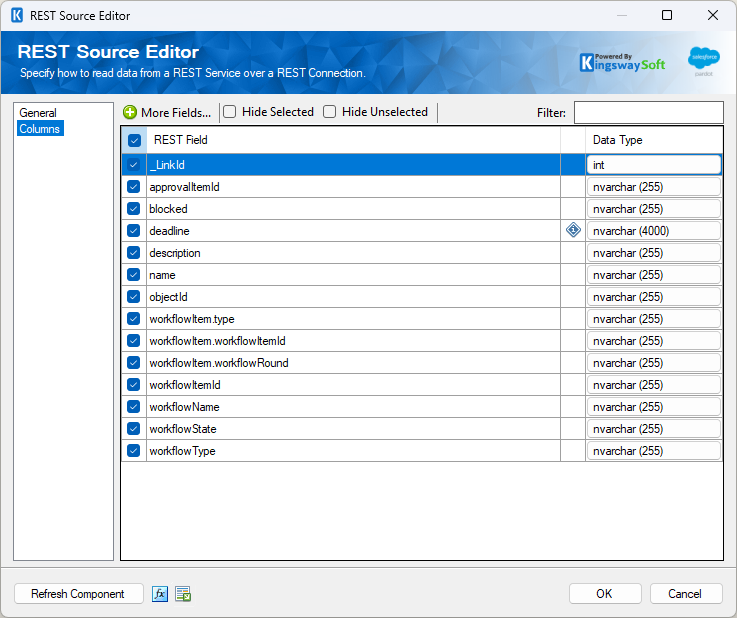Uncheck the objectId field checkbox
Viewport: 737px width, 618px height.
pos(133,297)
